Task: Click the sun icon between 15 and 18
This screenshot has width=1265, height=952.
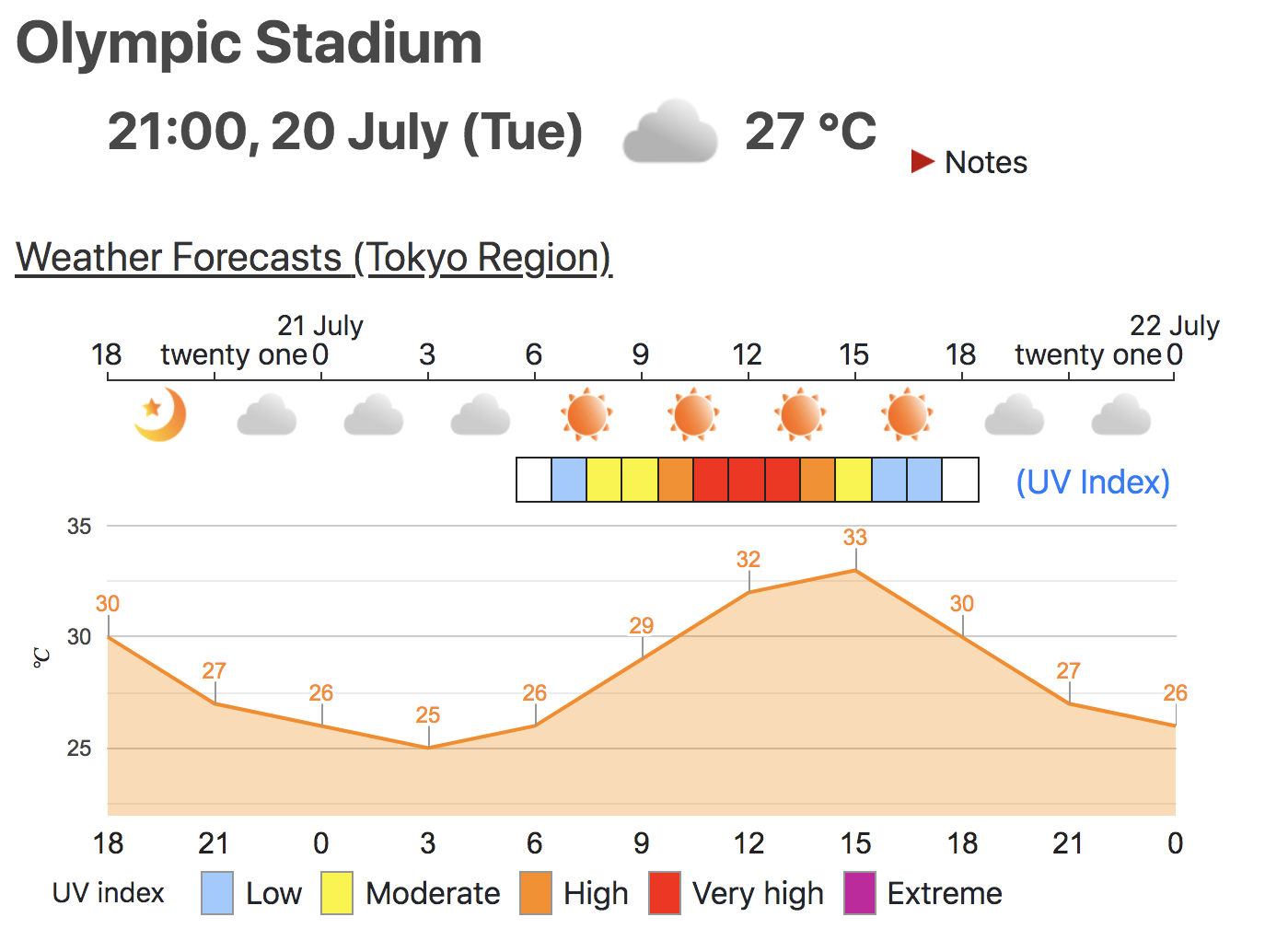Action: (x=907, y=415)
